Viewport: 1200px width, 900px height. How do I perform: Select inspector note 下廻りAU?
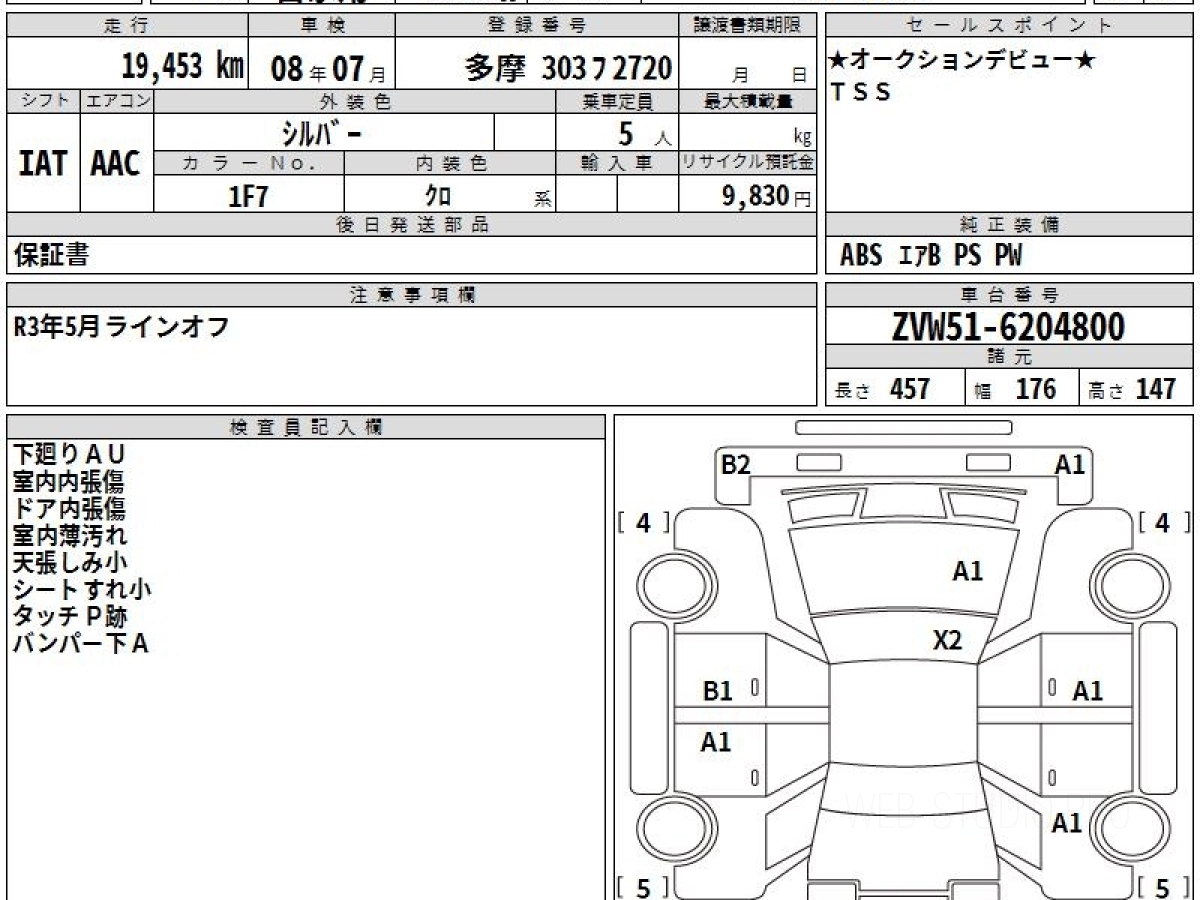70,455
